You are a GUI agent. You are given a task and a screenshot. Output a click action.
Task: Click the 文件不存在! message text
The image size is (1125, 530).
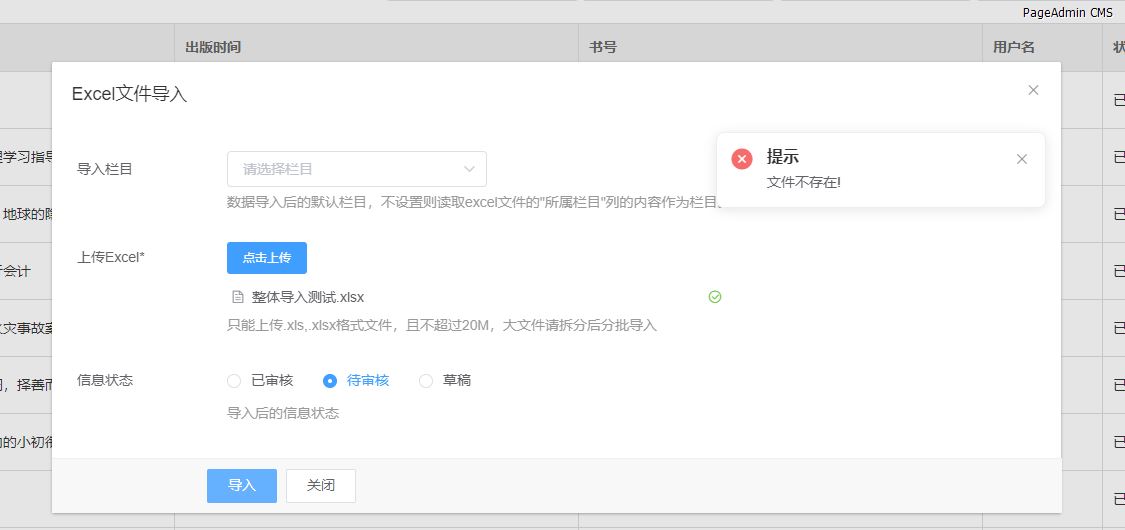click(804, 182)
